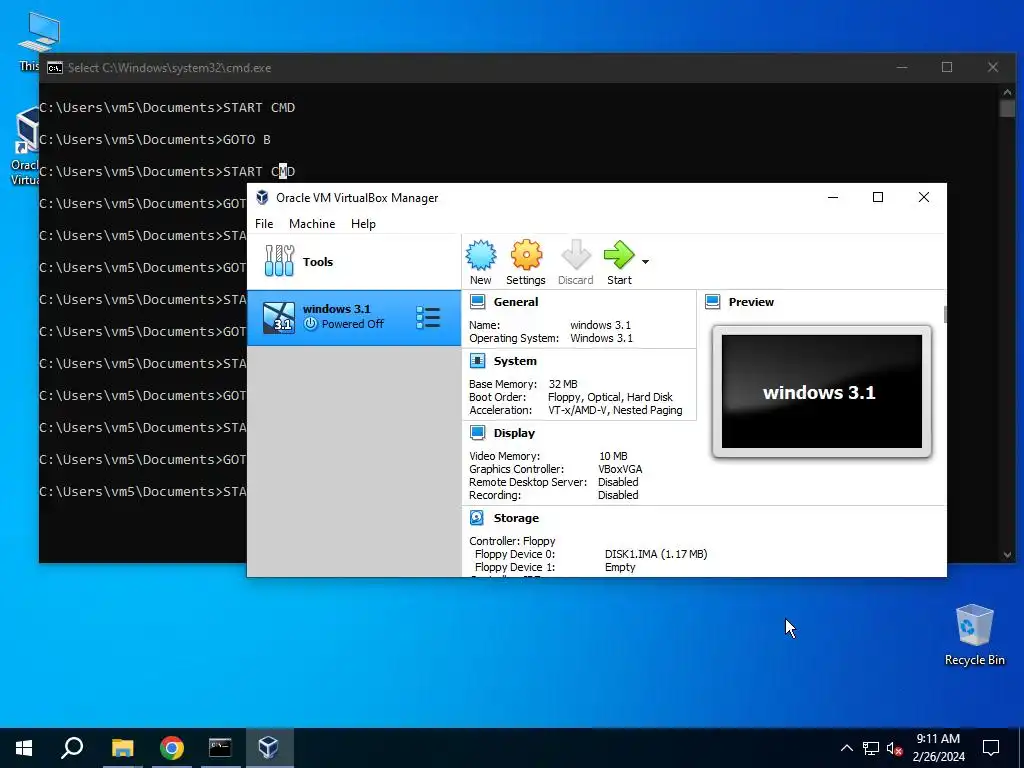The height and width of the screenshot is (768, 1024).
Task: Open the network tray icon
Action: pyautogui.click(x=871, y=748)
